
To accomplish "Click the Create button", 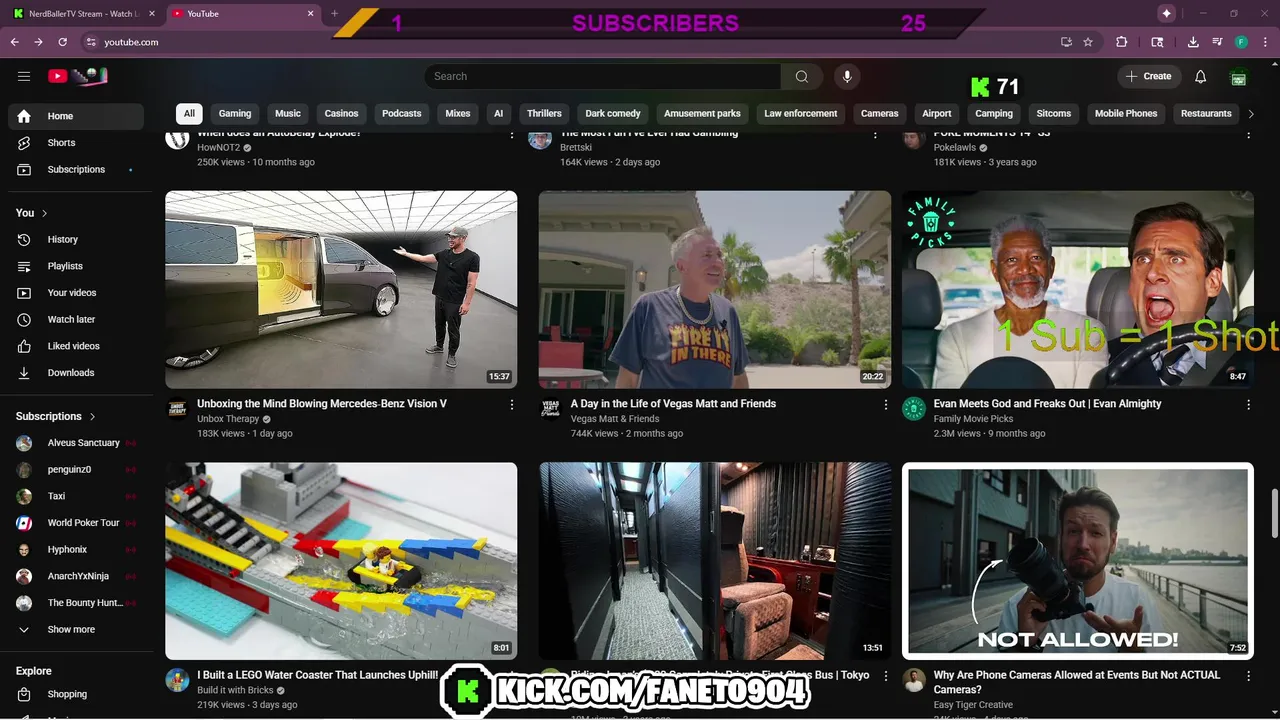I will click(1148, 76).
